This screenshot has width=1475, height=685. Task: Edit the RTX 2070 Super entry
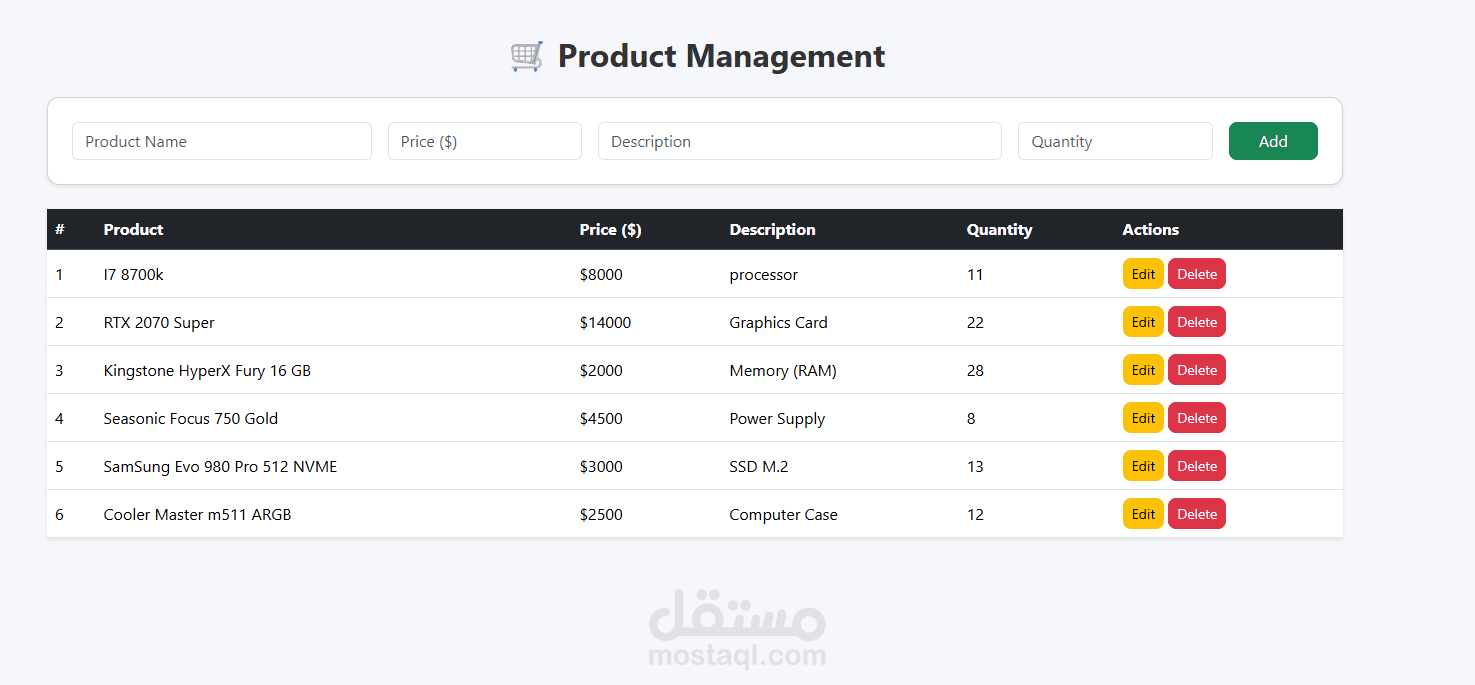[x=1143, y=322]
